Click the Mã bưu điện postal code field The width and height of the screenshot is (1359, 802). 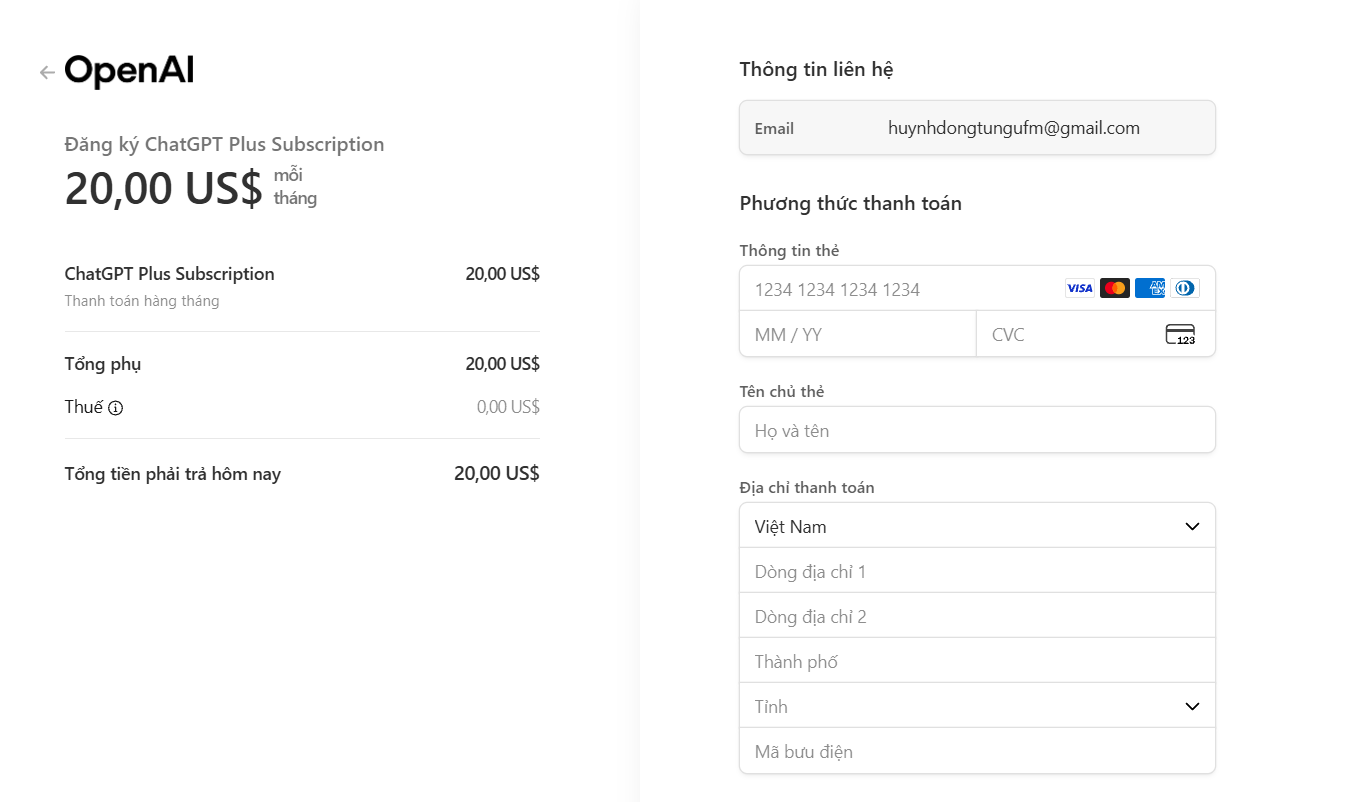[x=977, y=751]
